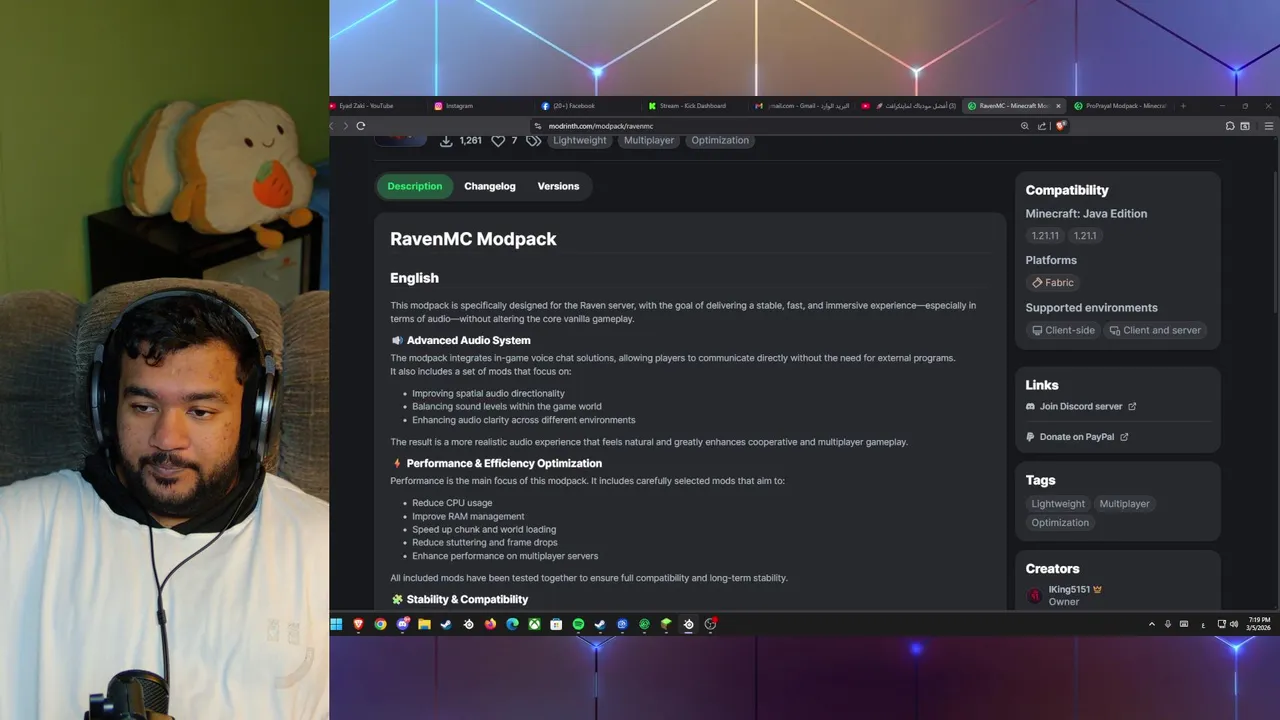Open Microsoft Store from the taskbar
The width and height of the screenshot is (1280, 720).
coord(556,624)
